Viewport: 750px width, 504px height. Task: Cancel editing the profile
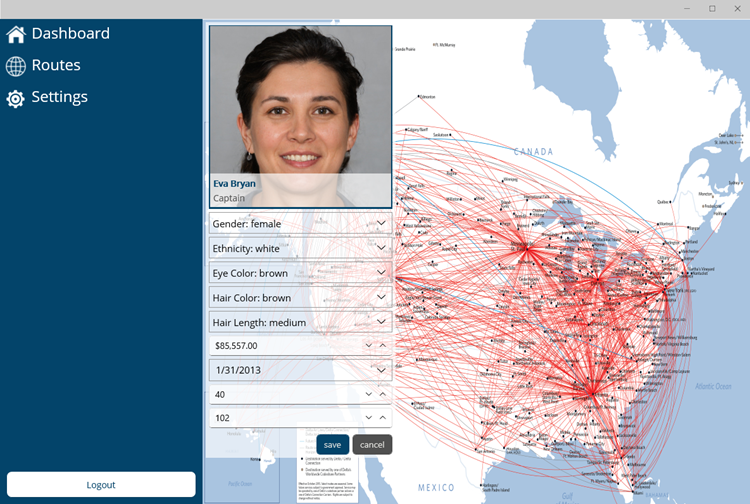(372, 445)
